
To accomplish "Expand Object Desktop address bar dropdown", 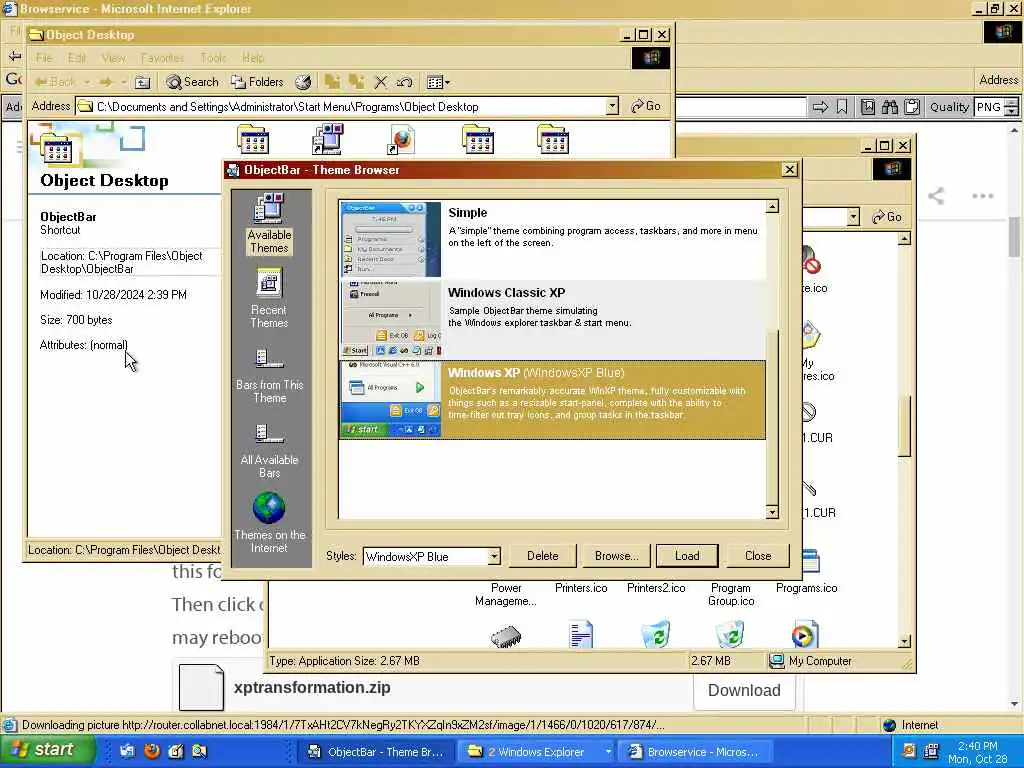I will (x=611, y=106).
